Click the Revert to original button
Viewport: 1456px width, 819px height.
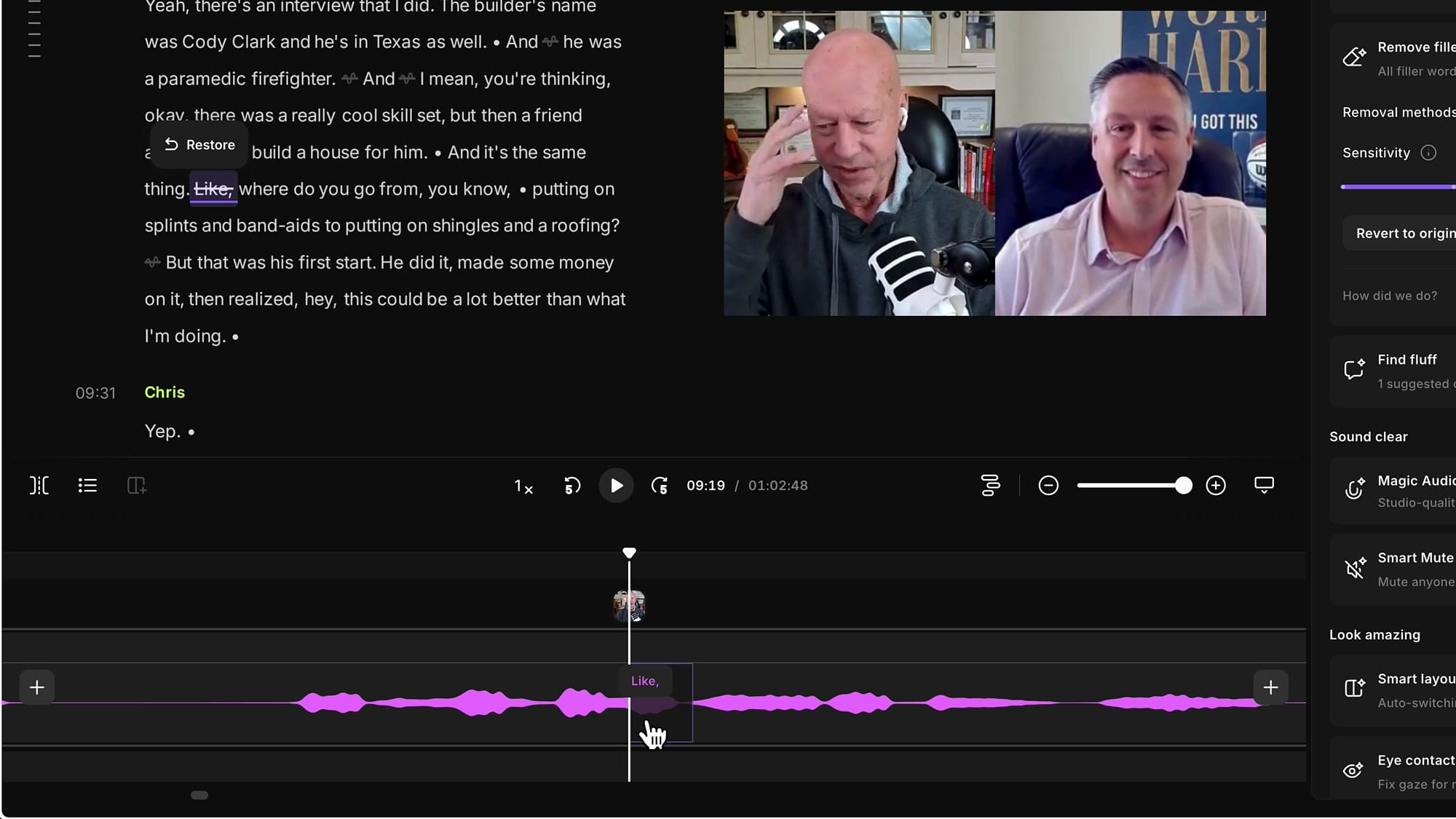click(1405, 233)
